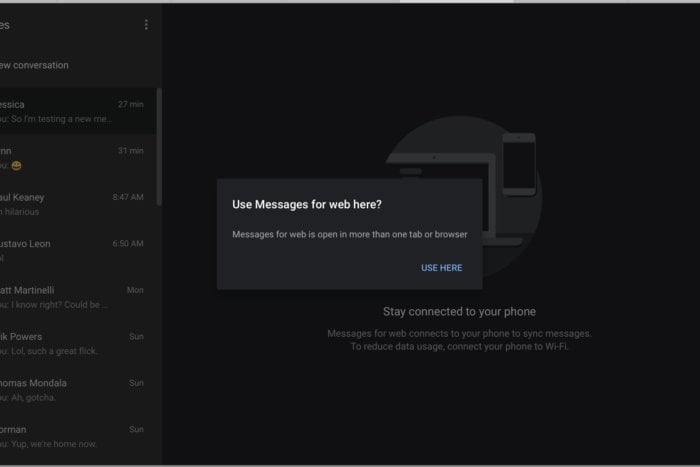
Task: Click the phone illustration in the background
Action: [x=519, y=164]
